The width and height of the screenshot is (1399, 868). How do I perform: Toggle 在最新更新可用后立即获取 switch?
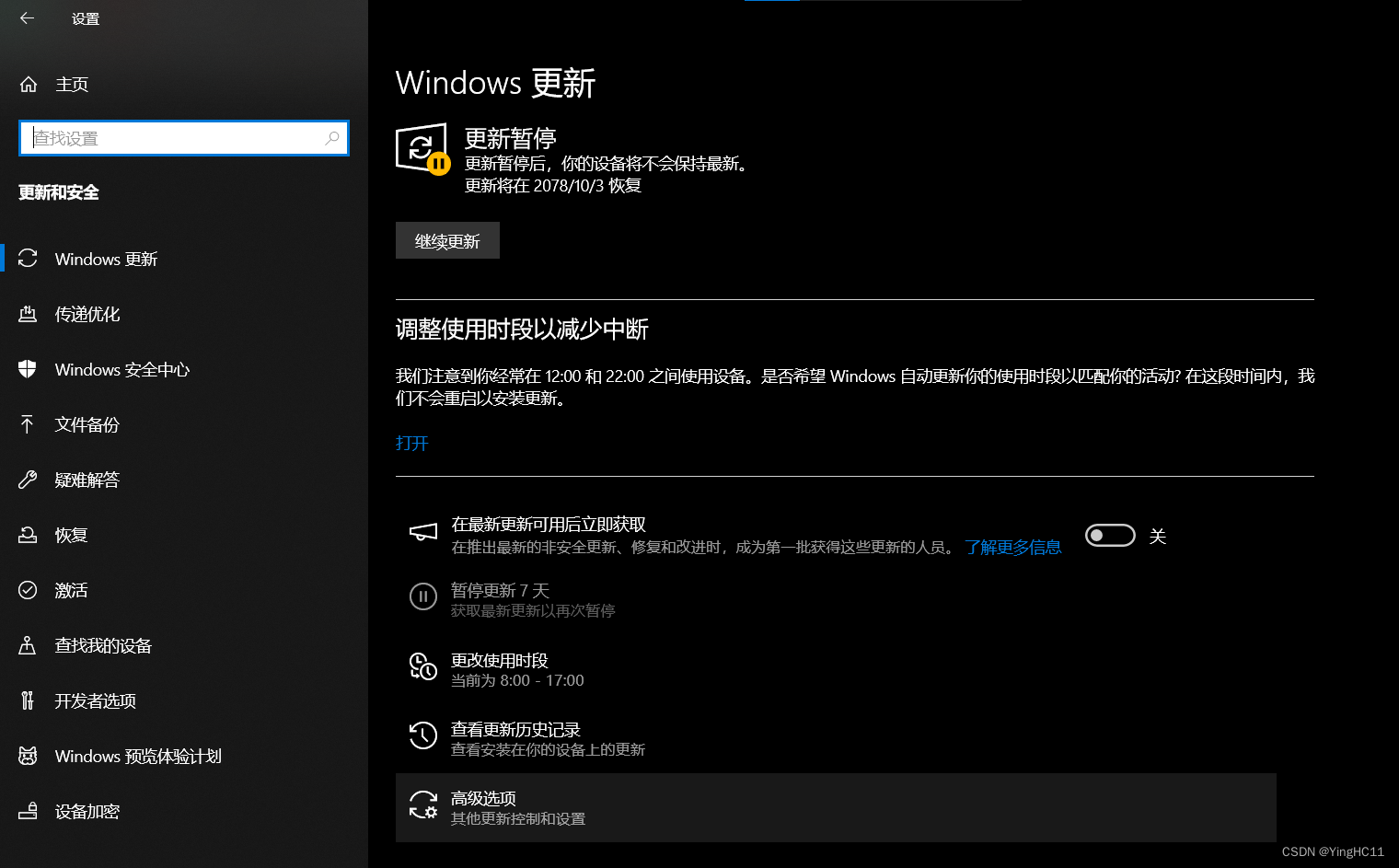1110,536
